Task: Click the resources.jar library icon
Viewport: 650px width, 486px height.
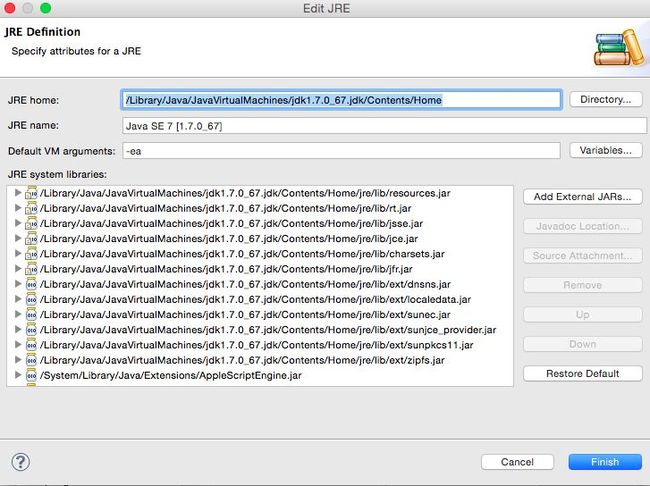Action: (x=31, y=193)
